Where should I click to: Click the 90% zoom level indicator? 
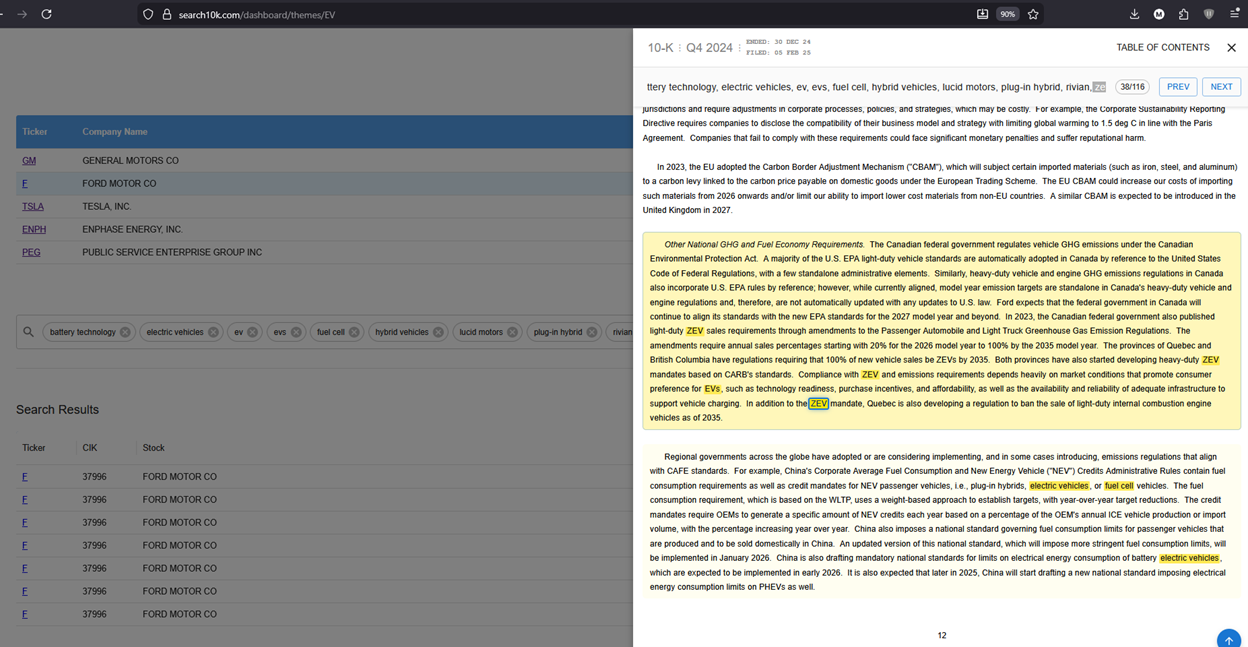tap(1008, 14)
